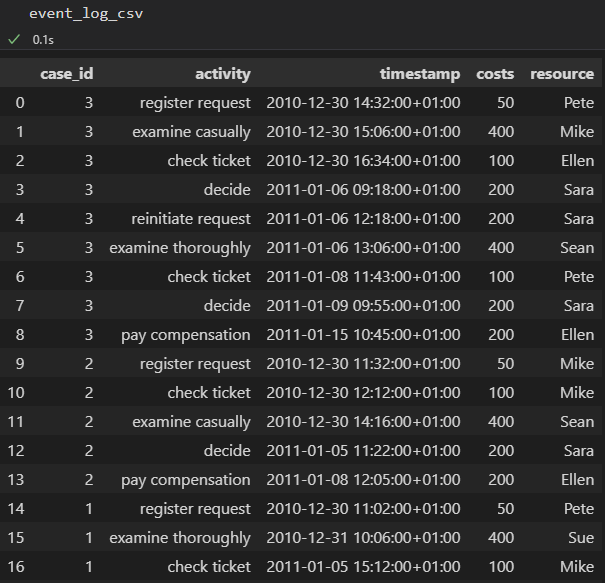The height and width of the screenshot is (583, 605).
Task: Select the costs column header
Action: click(x=495, y=74)
